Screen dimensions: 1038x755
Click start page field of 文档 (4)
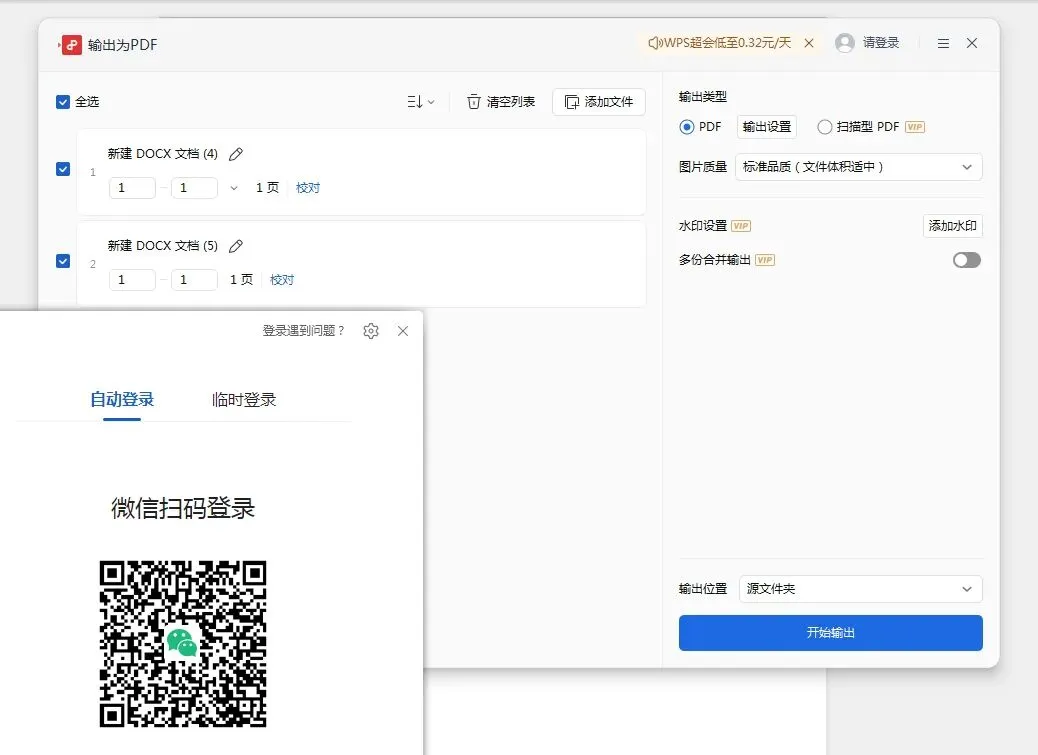point(132,188)
